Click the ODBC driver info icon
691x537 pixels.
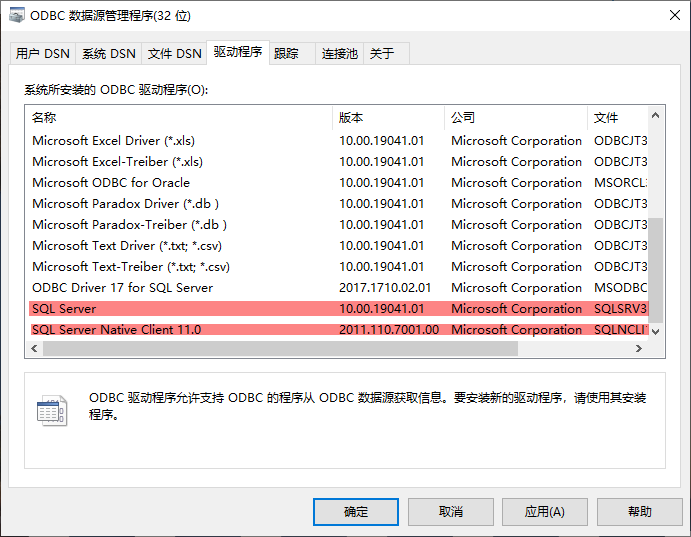click(x=52, y=411)
